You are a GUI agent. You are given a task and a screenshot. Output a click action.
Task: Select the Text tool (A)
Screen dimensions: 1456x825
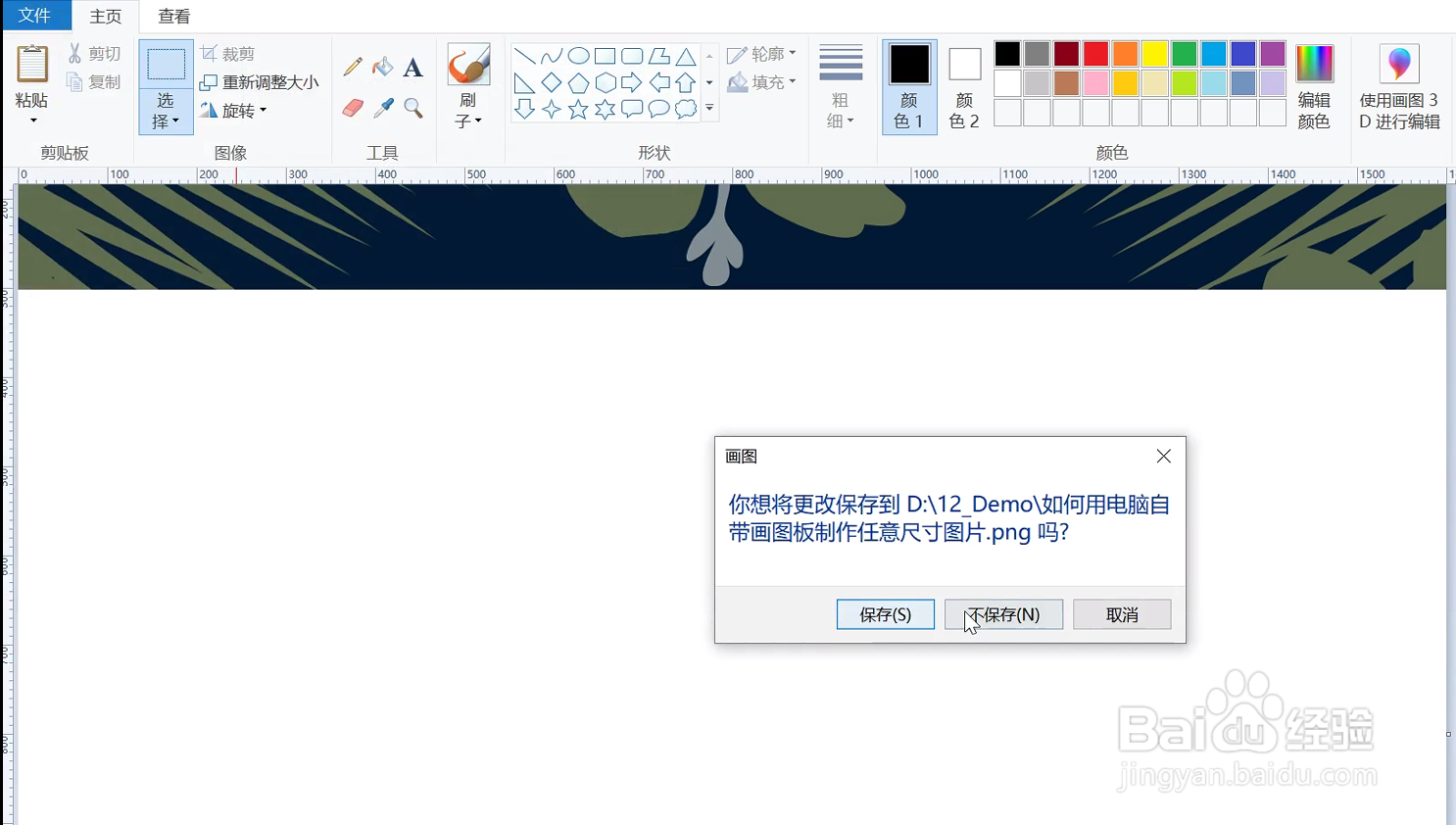tap(413, 67)
